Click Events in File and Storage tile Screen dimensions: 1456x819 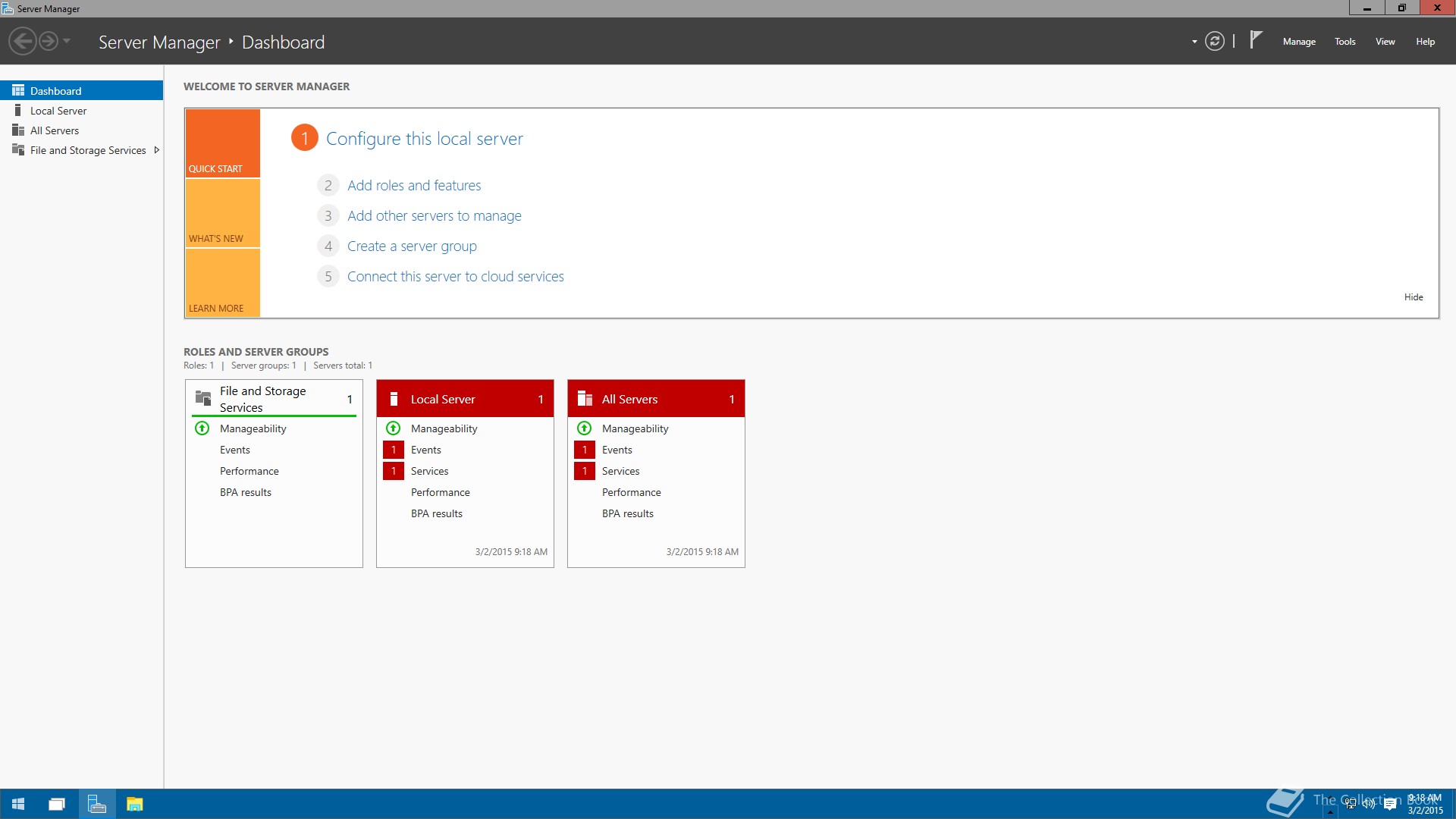point(235,450)
